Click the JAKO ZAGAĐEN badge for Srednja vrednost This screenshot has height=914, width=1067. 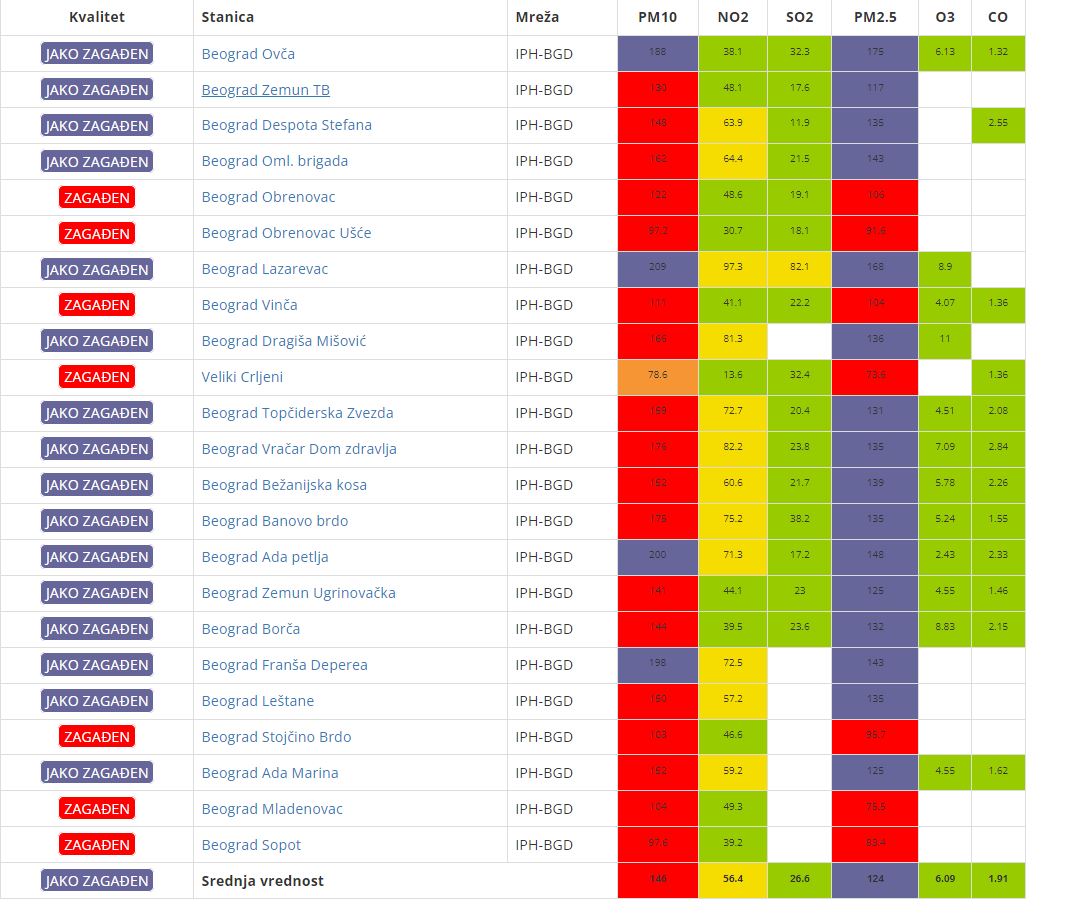pyautogui.click(x=96, y=881)
